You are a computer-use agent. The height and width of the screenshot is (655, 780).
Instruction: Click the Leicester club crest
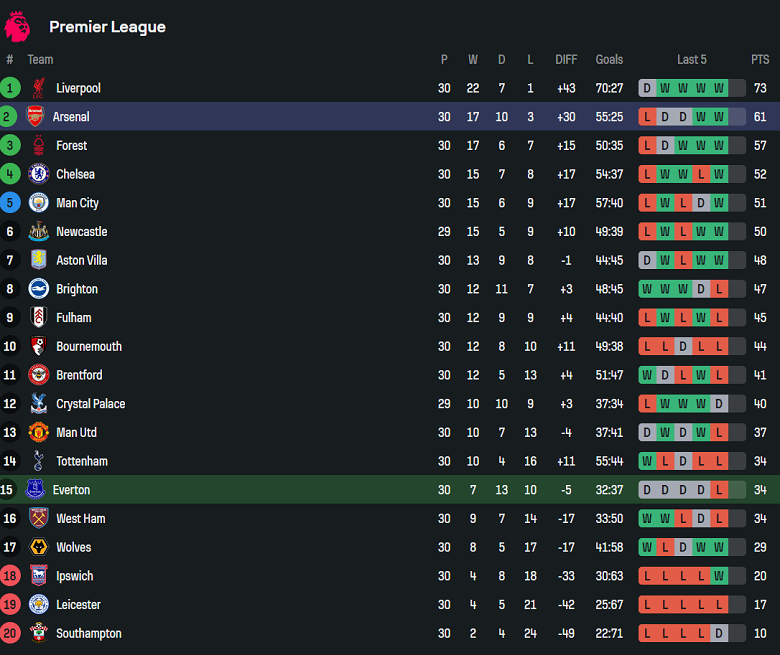(x=38, y=605)
